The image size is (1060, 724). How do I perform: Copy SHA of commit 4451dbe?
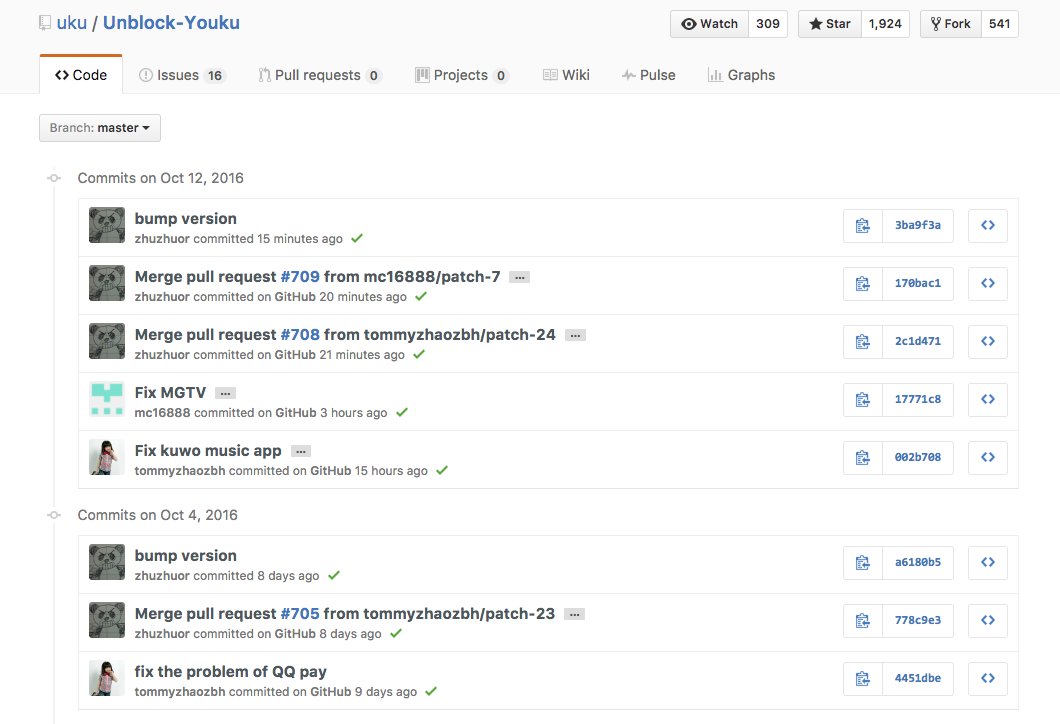(863, 679)
